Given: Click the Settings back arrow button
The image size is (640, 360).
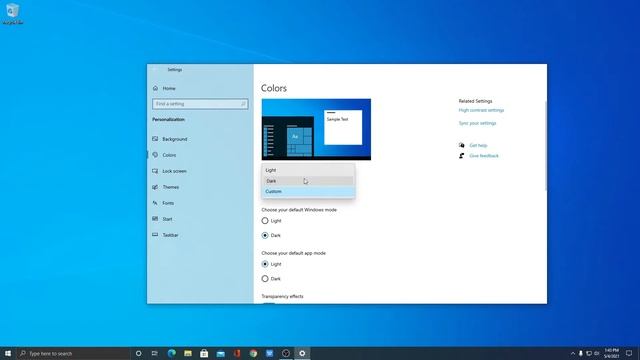Looking at the screenshot, I should [x=155, y=70].
